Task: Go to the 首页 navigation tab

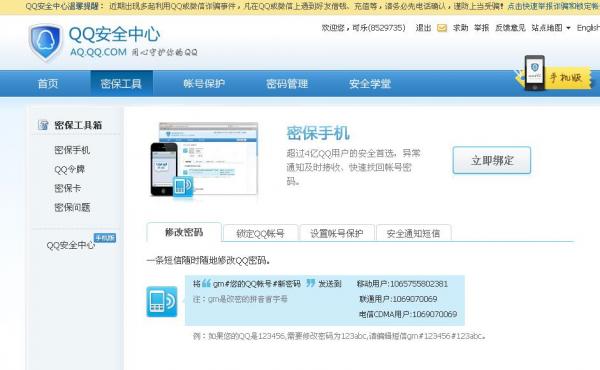Action: [x=48, y=83]
